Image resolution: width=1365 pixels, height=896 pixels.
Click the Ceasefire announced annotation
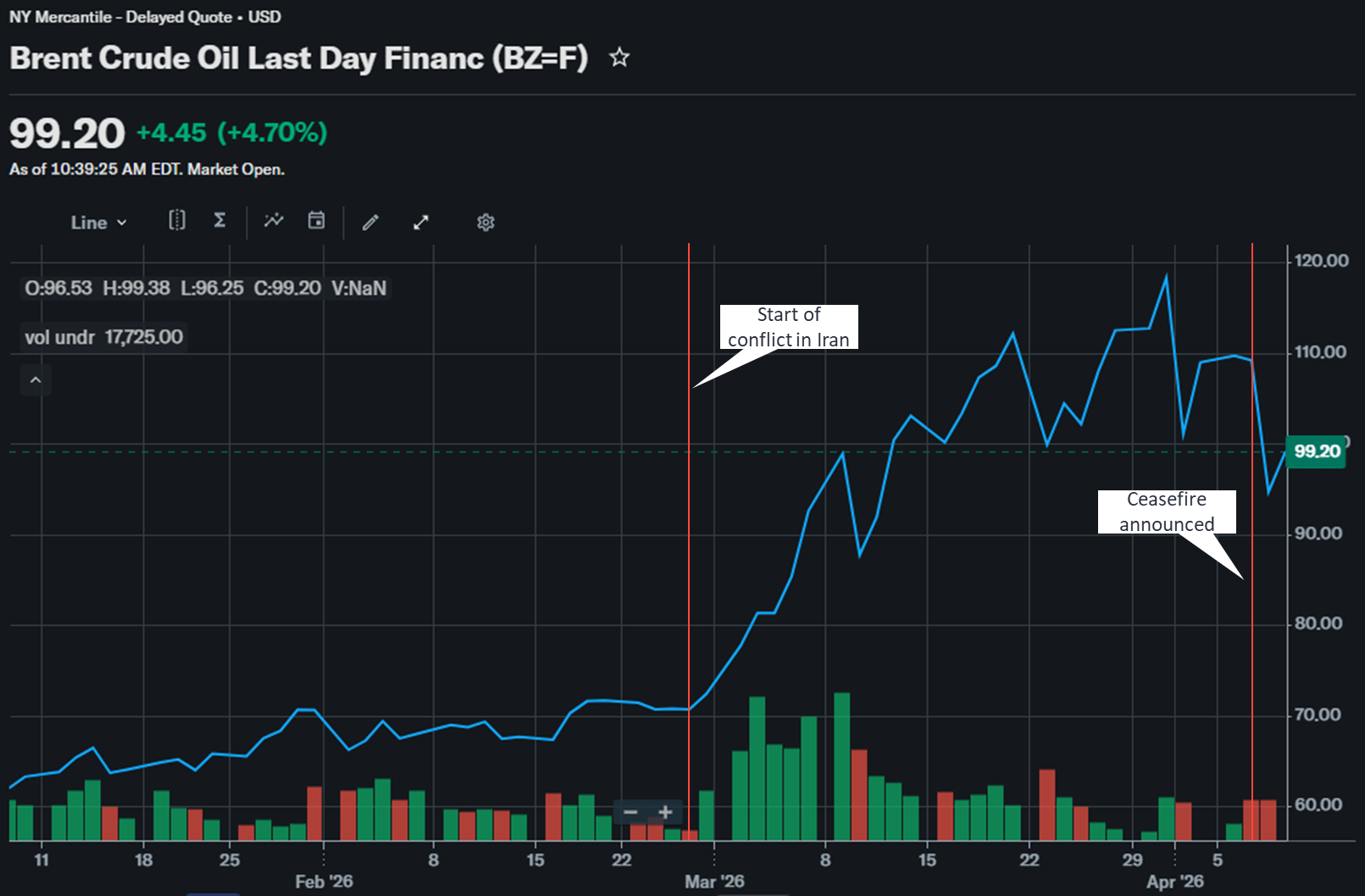[x=1167, y=512]
